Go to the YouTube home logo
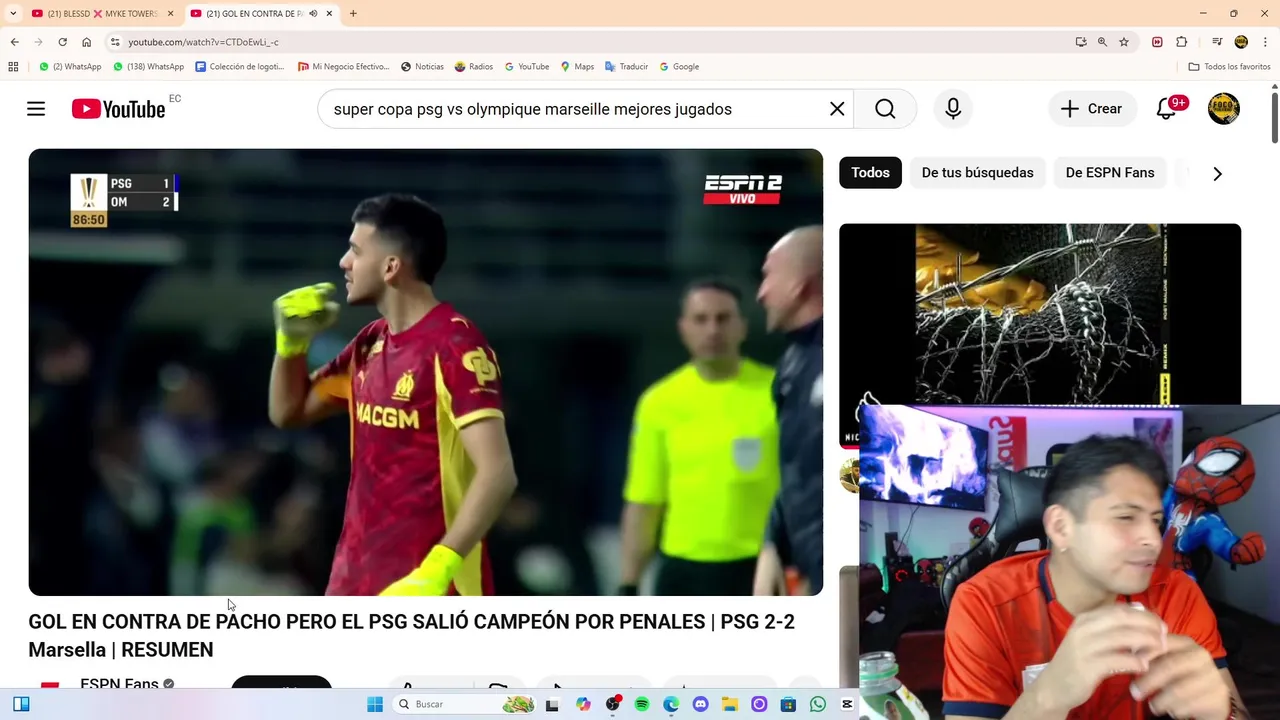 point(118,109)
